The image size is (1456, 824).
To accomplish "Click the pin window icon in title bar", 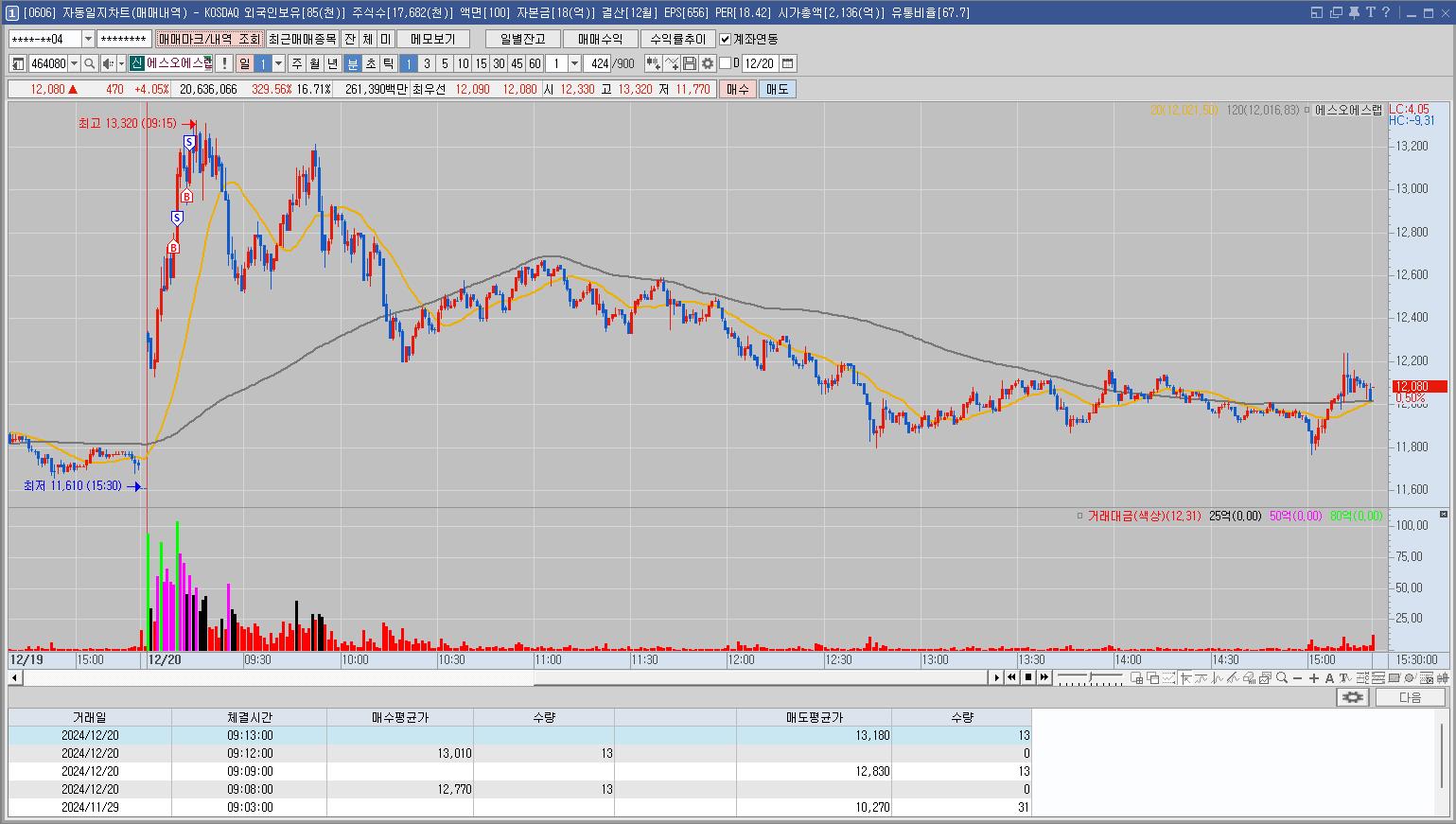I will click(x=1354, y=12).
